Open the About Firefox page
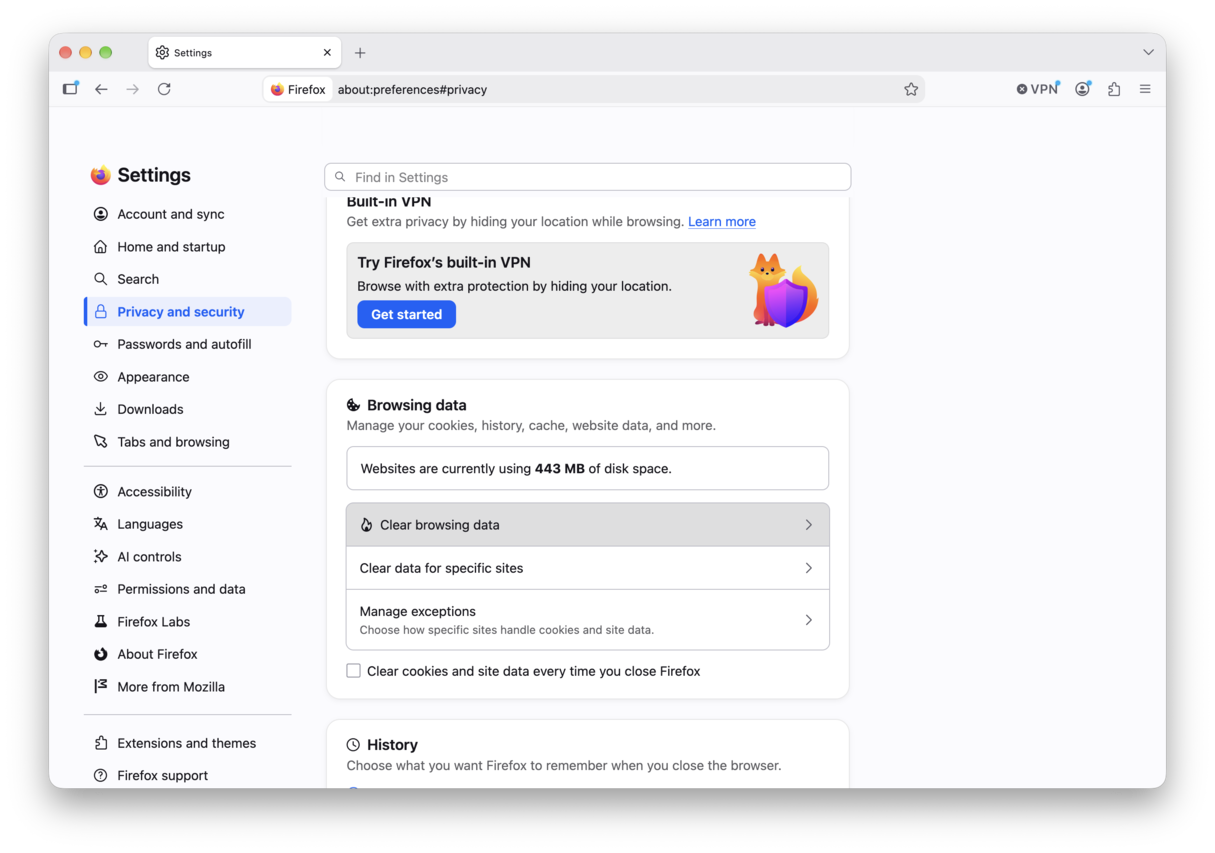The image size is (1215, 853). [x=188, y=654]
